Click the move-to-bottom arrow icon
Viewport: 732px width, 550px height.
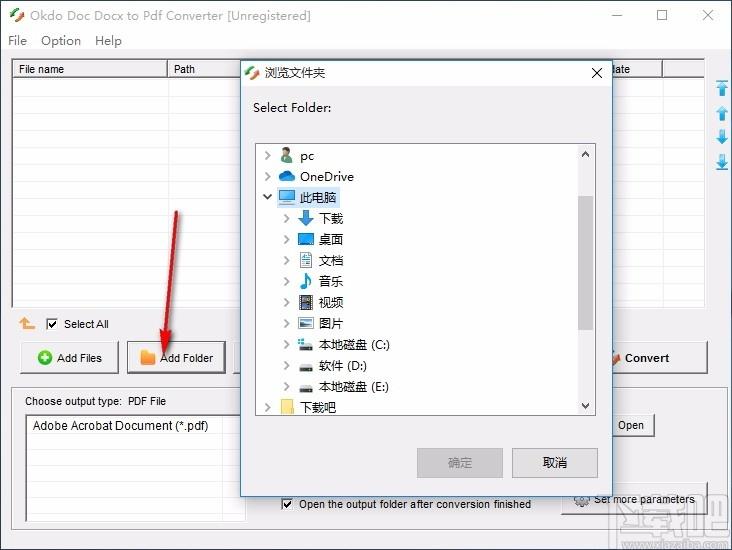pos(722,162)
